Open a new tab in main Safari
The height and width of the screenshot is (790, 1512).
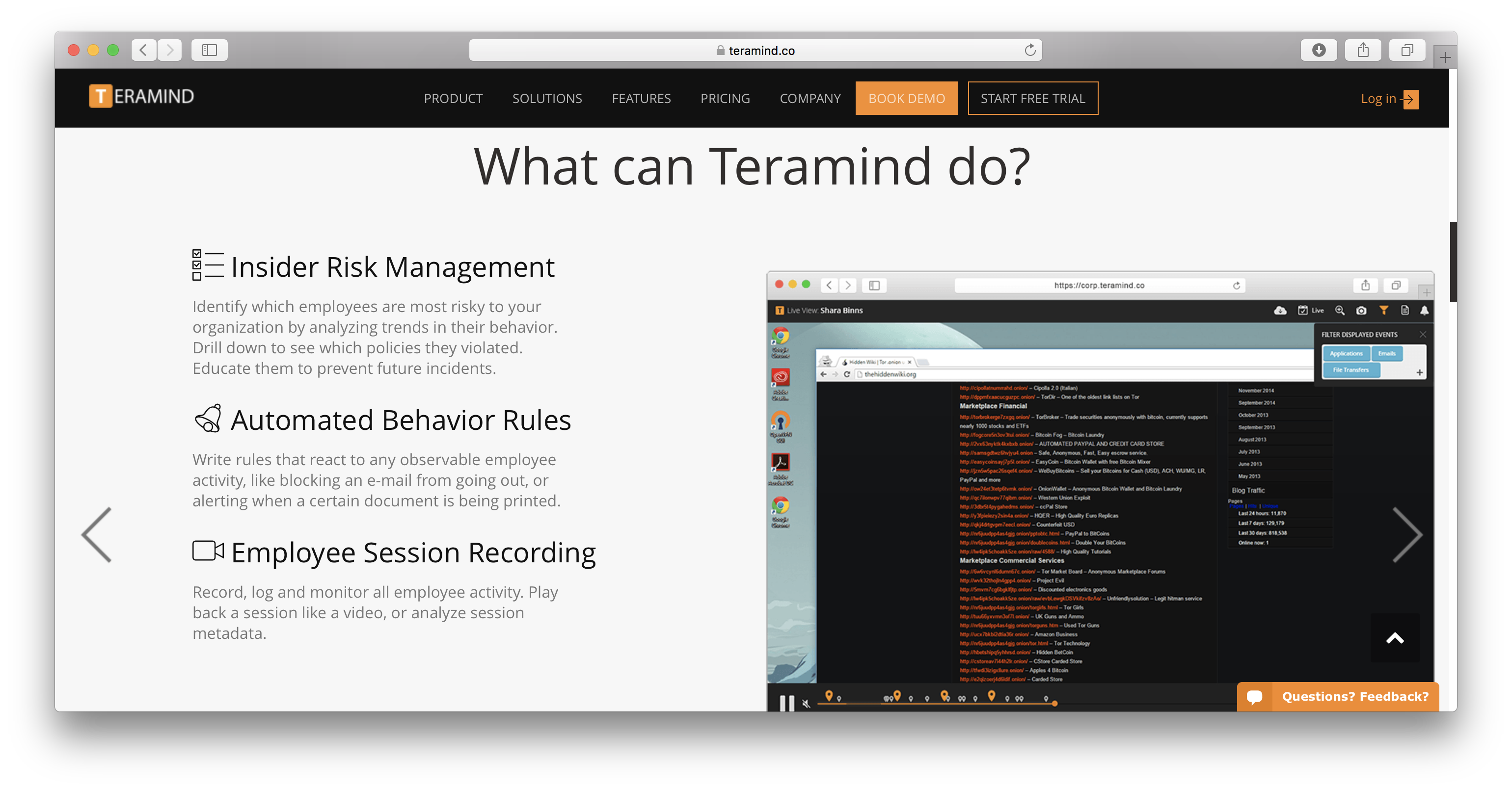point(1445,57)
